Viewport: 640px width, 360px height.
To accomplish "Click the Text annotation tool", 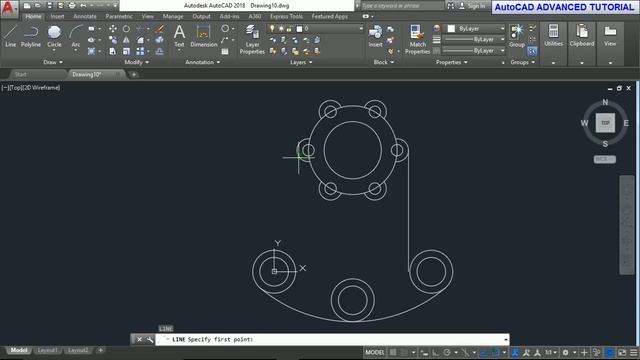I will point(179,36).
